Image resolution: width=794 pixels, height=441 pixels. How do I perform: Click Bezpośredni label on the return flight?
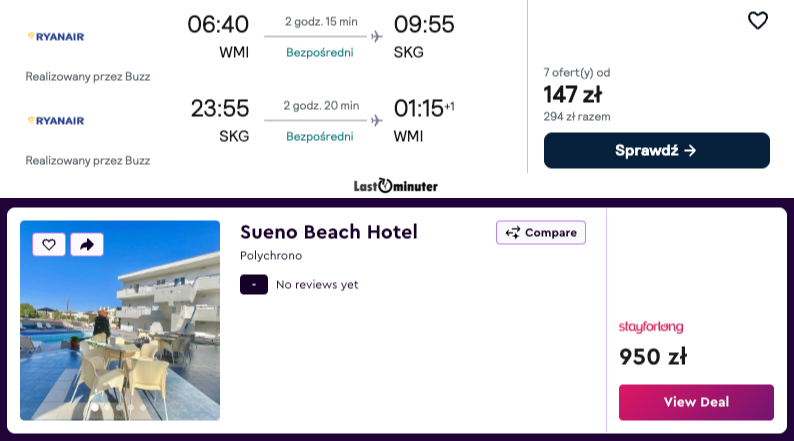point(320,136)
